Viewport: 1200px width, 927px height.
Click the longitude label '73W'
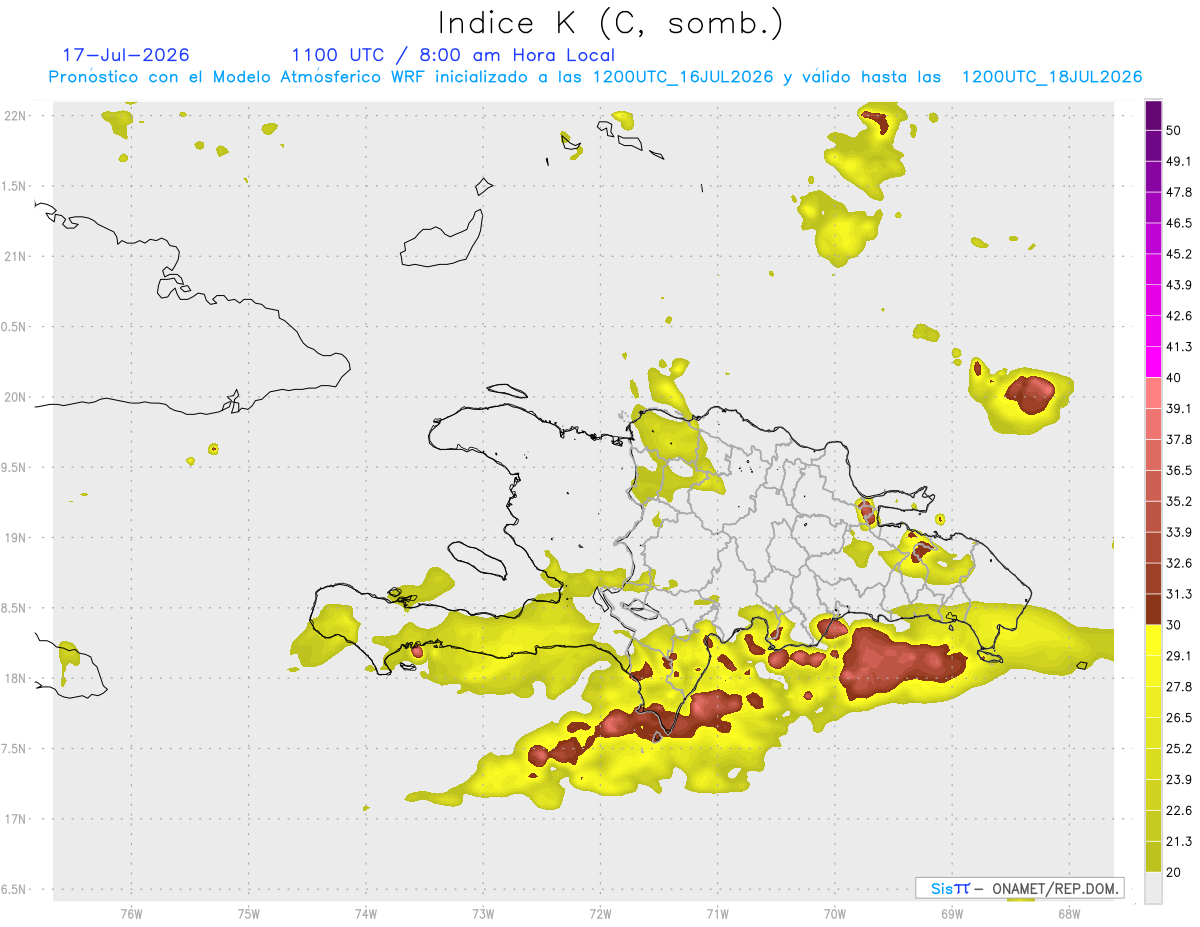[x=483, y=913]
